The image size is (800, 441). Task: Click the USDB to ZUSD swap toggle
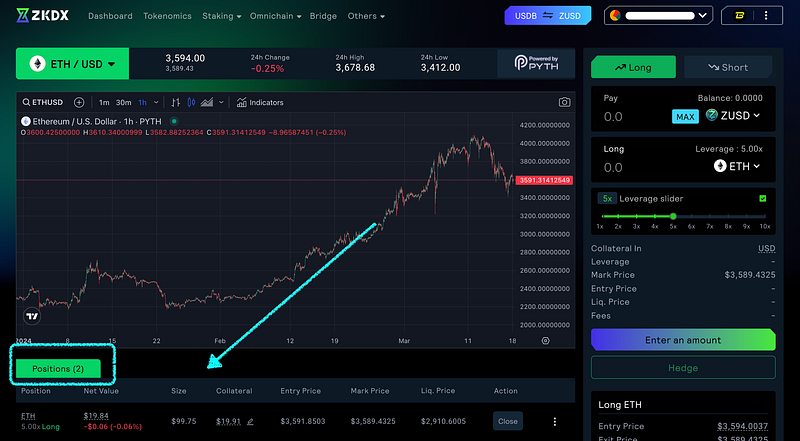[549, 16]
